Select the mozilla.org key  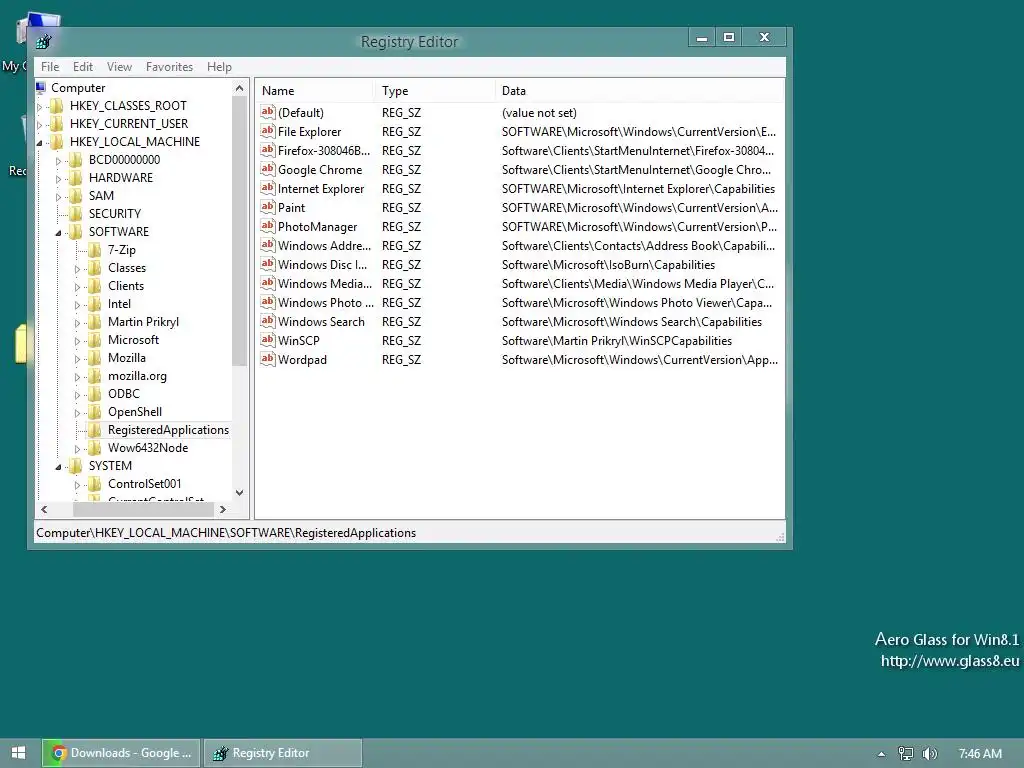[137, 376]
